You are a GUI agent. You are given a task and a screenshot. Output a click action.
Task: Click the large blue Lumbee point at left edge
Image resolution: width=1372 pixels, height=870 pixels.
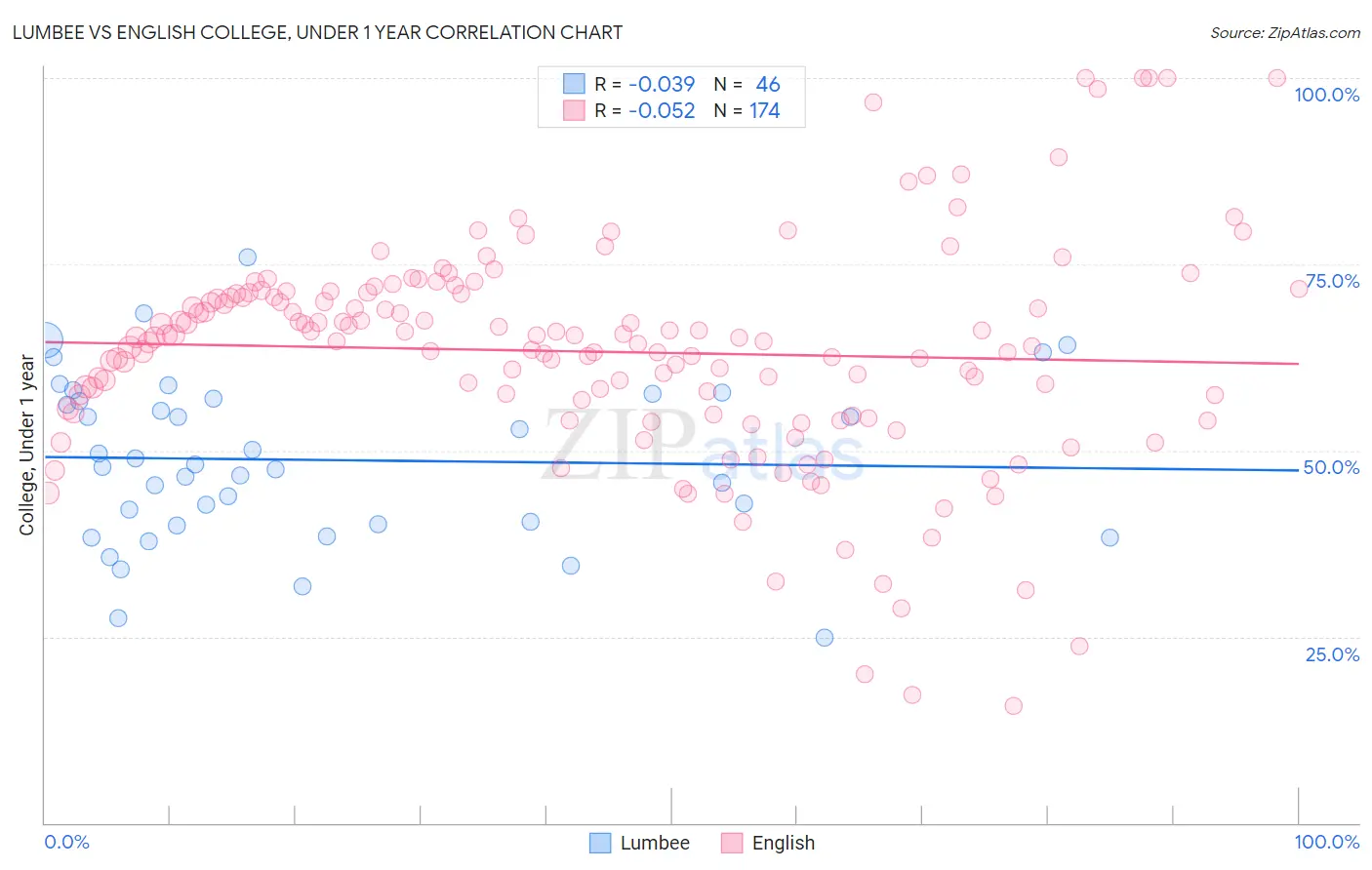pos(46,340)
